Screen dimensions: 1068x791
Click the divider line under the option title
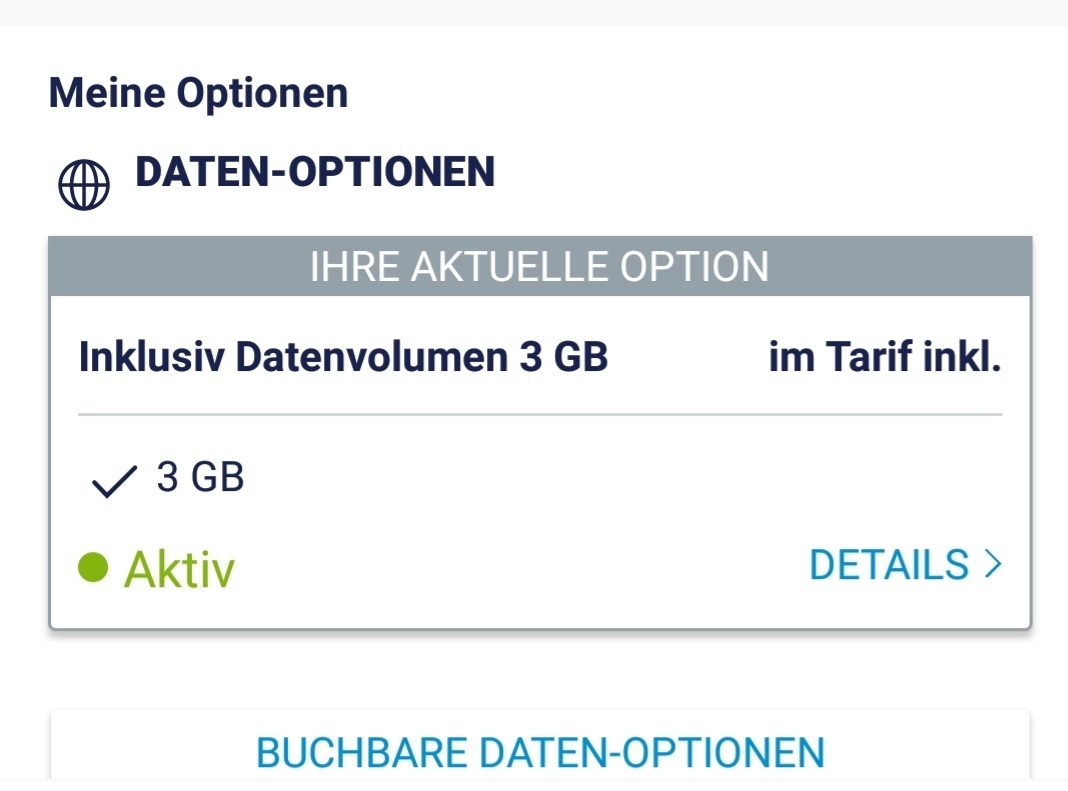pos(540,414)
